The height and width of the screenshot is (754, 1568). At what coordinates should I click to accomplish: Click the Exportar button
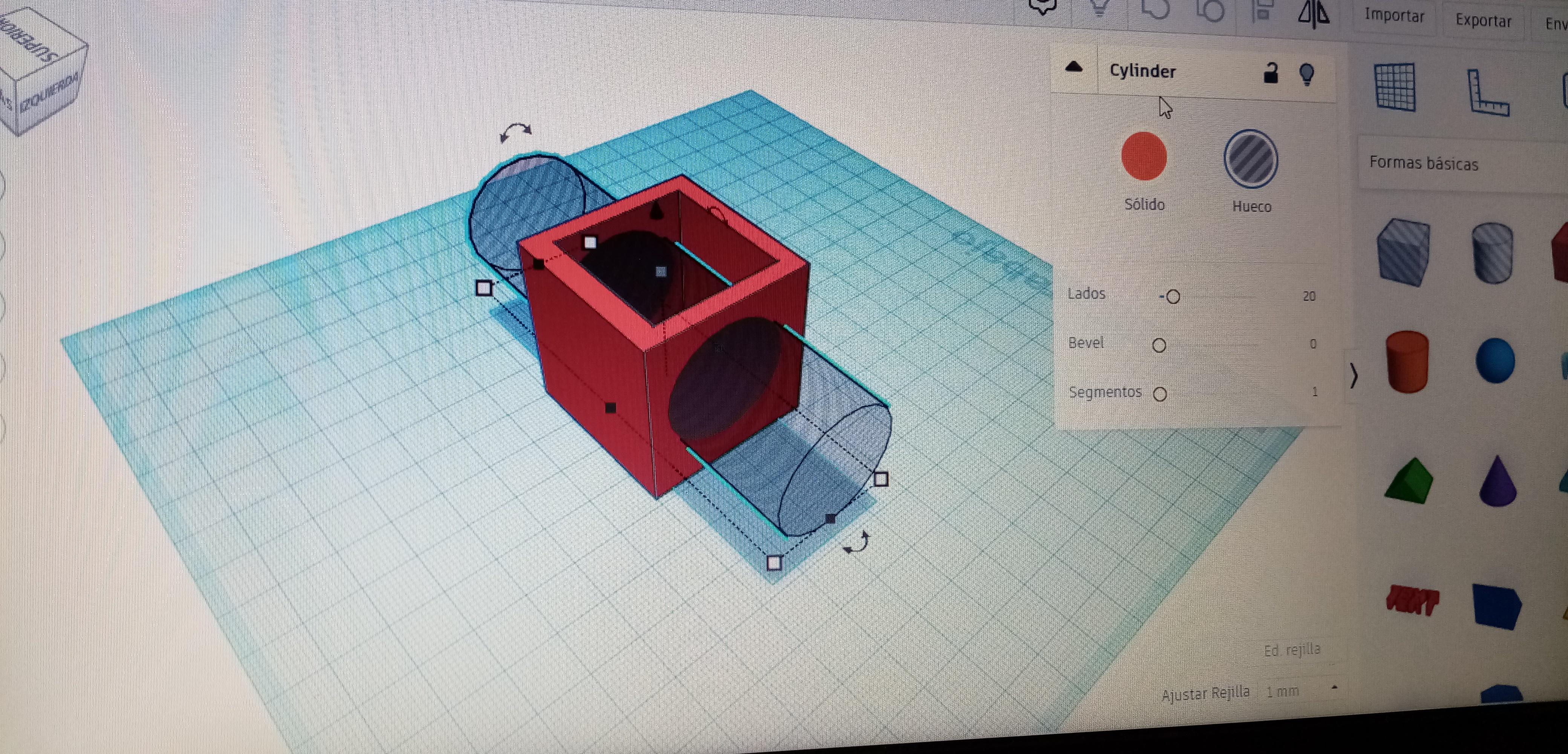pyautogui.click(x=1483, y=21)
